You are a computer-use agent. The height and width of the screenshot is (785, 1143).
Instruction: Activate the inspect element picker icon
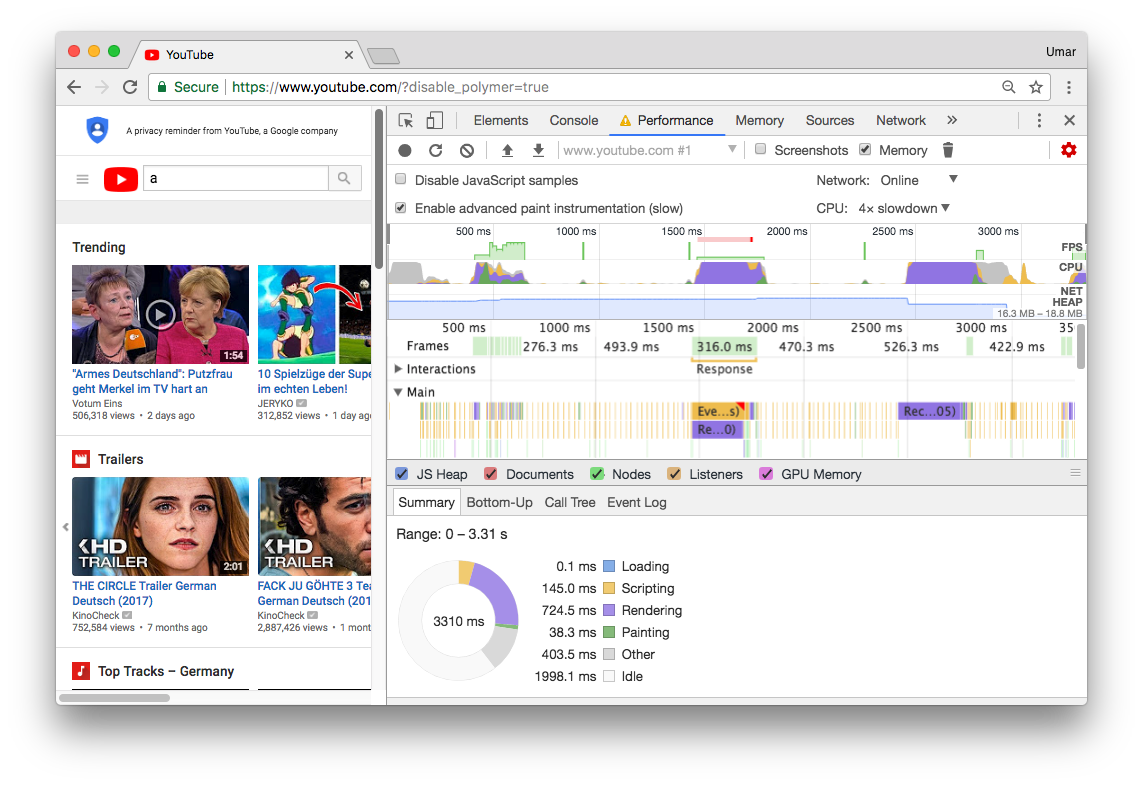point(406,120)
